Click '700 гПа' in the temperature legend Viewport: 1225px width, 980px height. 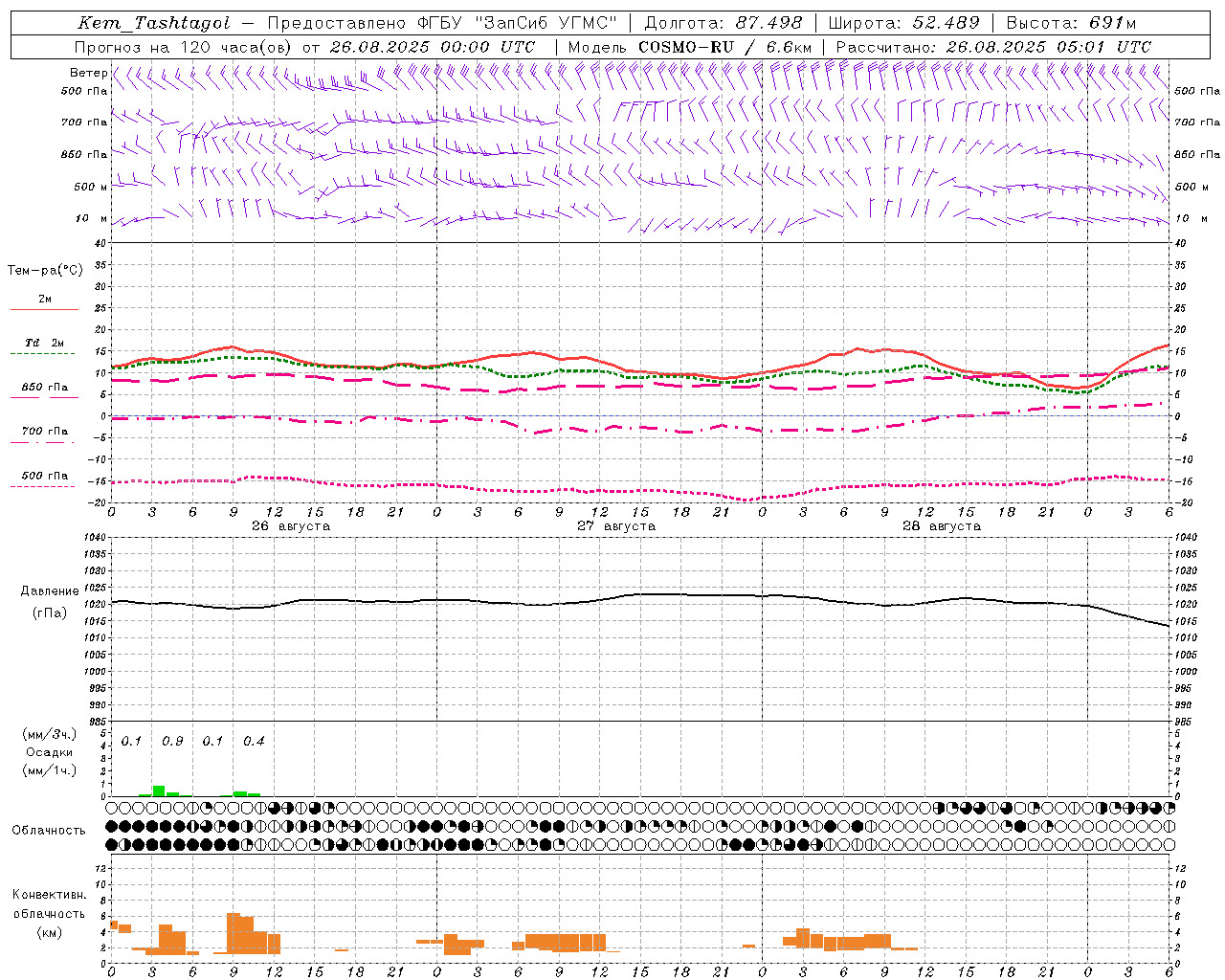(45, 432)
